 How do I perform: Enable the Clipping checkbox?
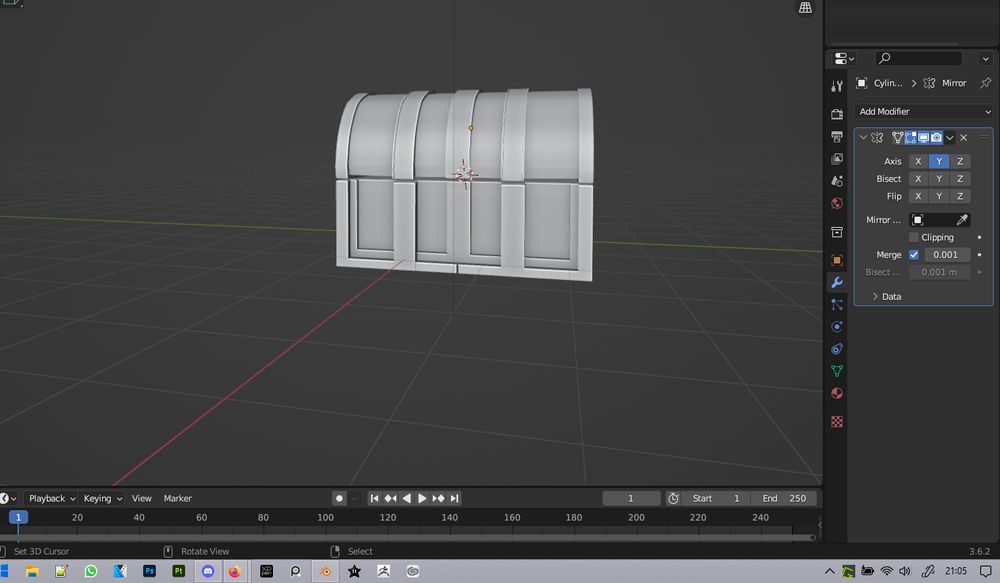click(x=914, y=238)
